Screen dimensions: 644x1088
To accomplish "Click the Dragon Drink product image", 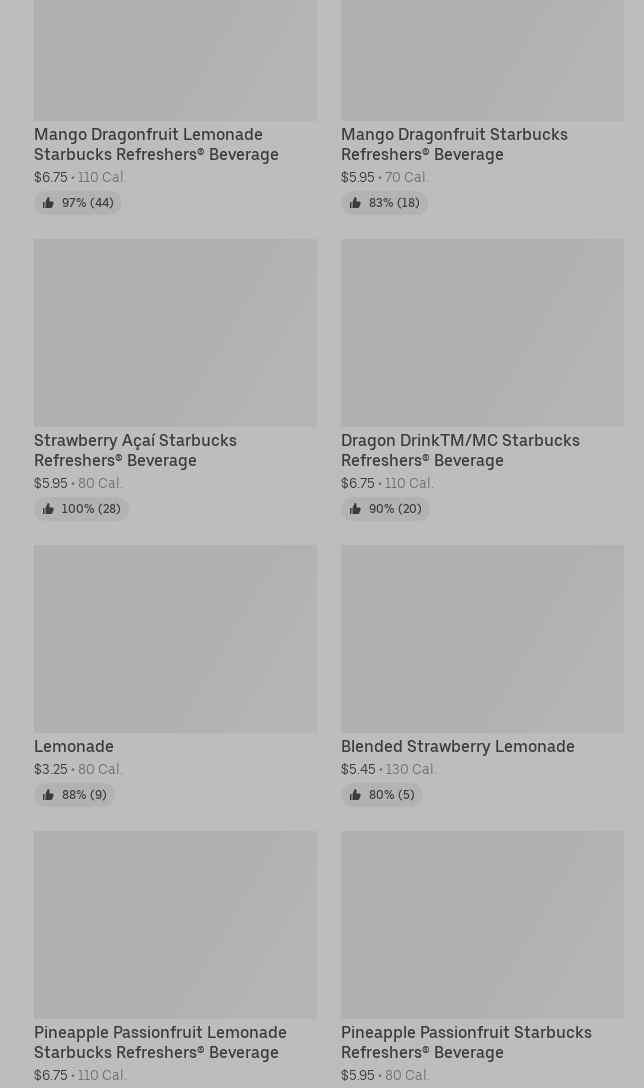I will point(482,332).
